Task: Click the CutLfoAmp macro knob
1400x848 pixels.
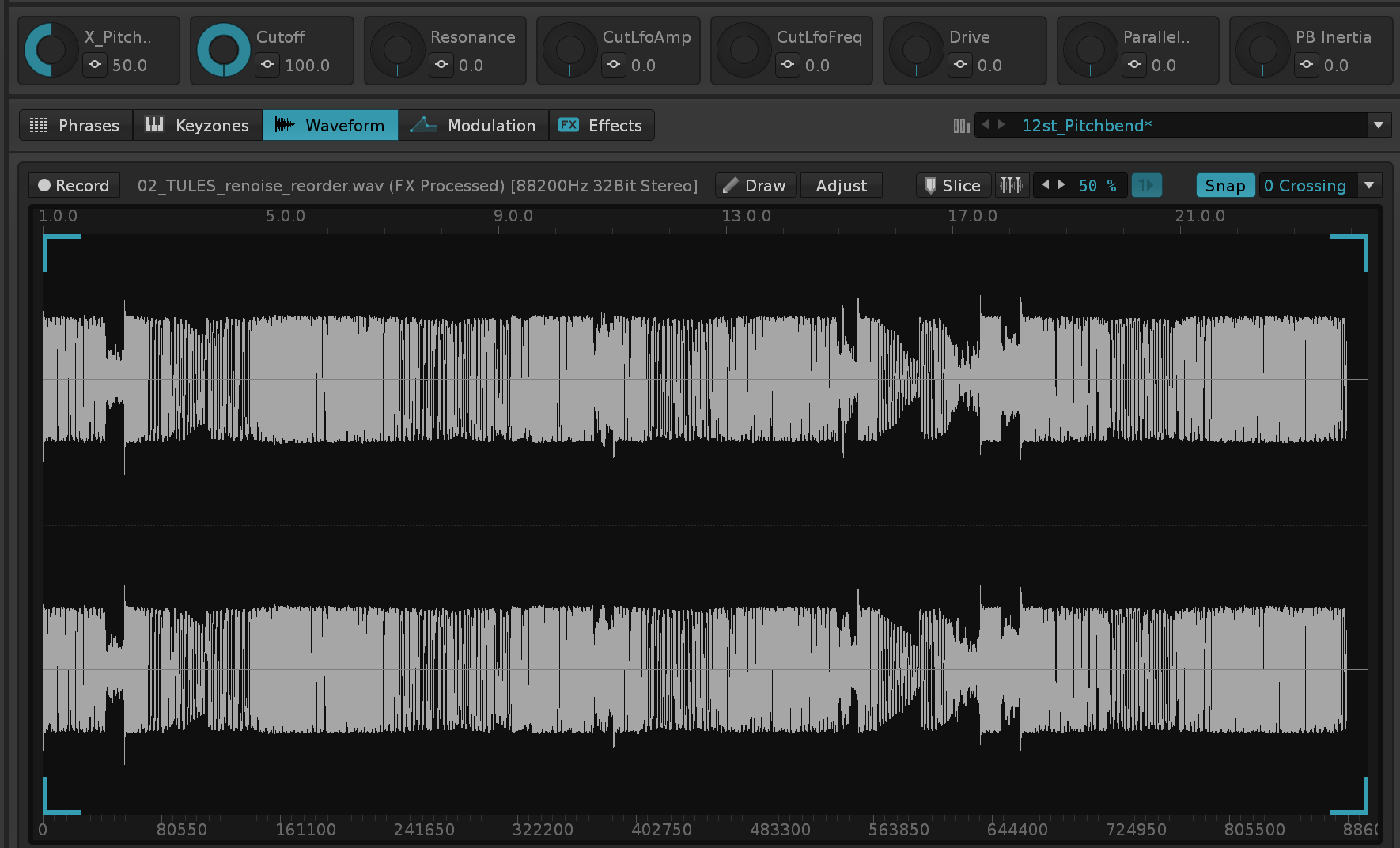Action: point(570,50)
